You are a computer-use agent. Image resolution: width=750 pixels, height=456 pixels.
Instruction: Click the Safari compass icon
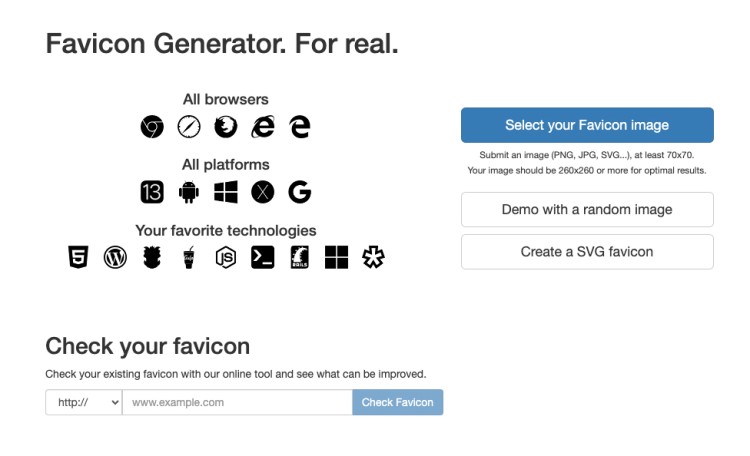(x=189, y=127)
